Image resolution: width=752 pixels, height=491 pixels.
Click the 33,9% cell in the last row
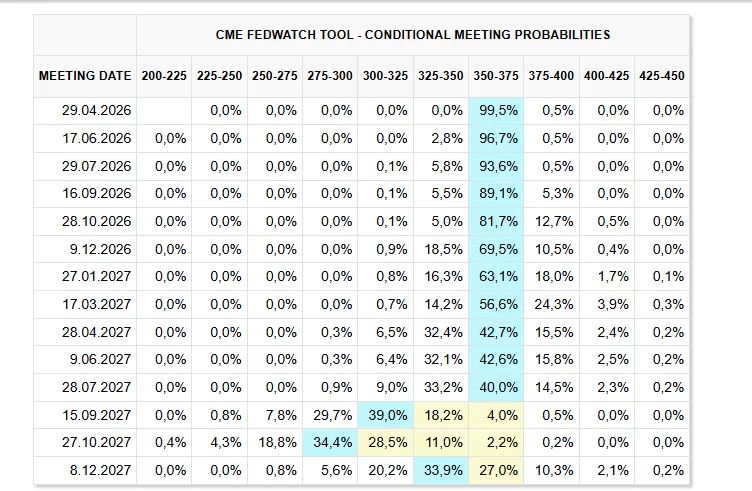coord(442,470)
